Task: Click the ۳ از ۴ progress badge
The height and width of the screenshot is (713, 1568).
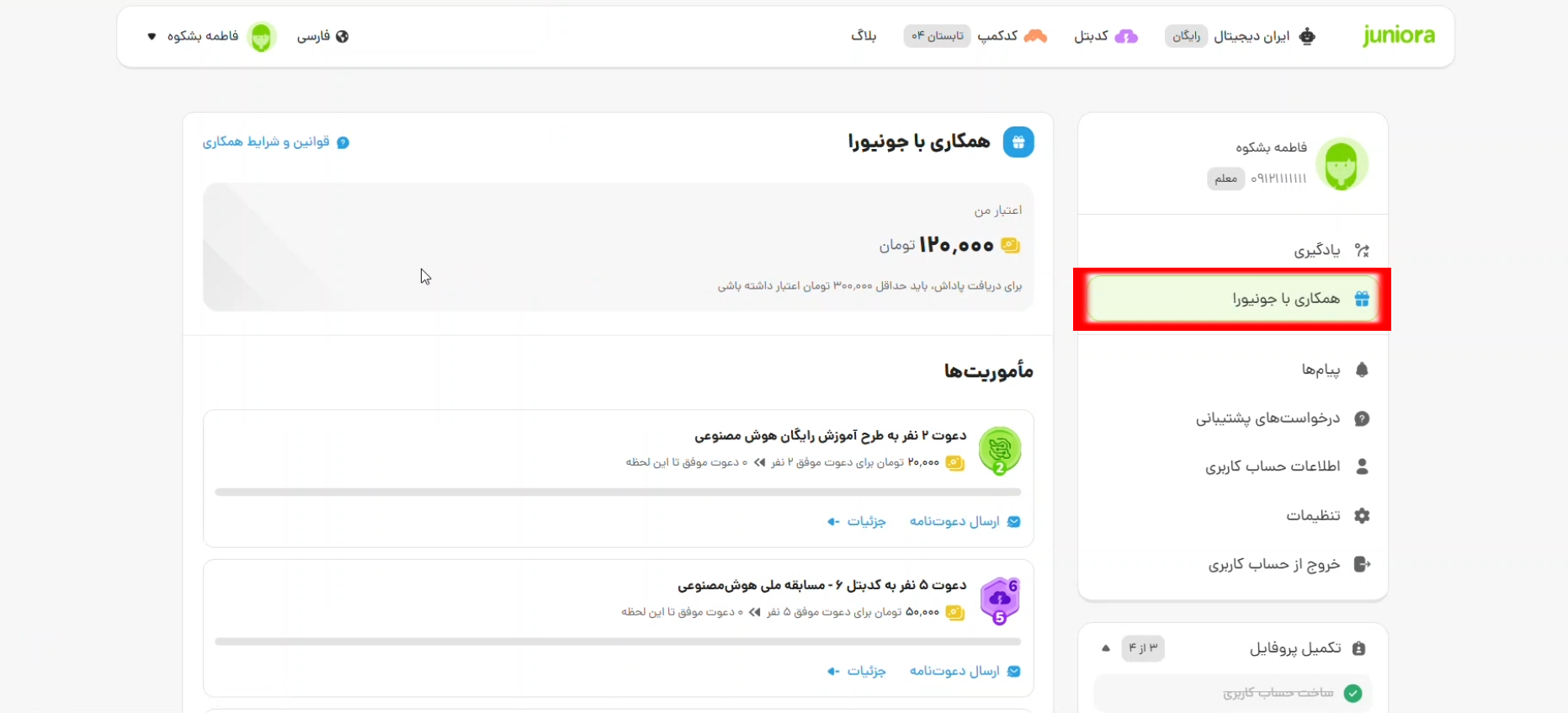Action: (x=1143, y=648)
